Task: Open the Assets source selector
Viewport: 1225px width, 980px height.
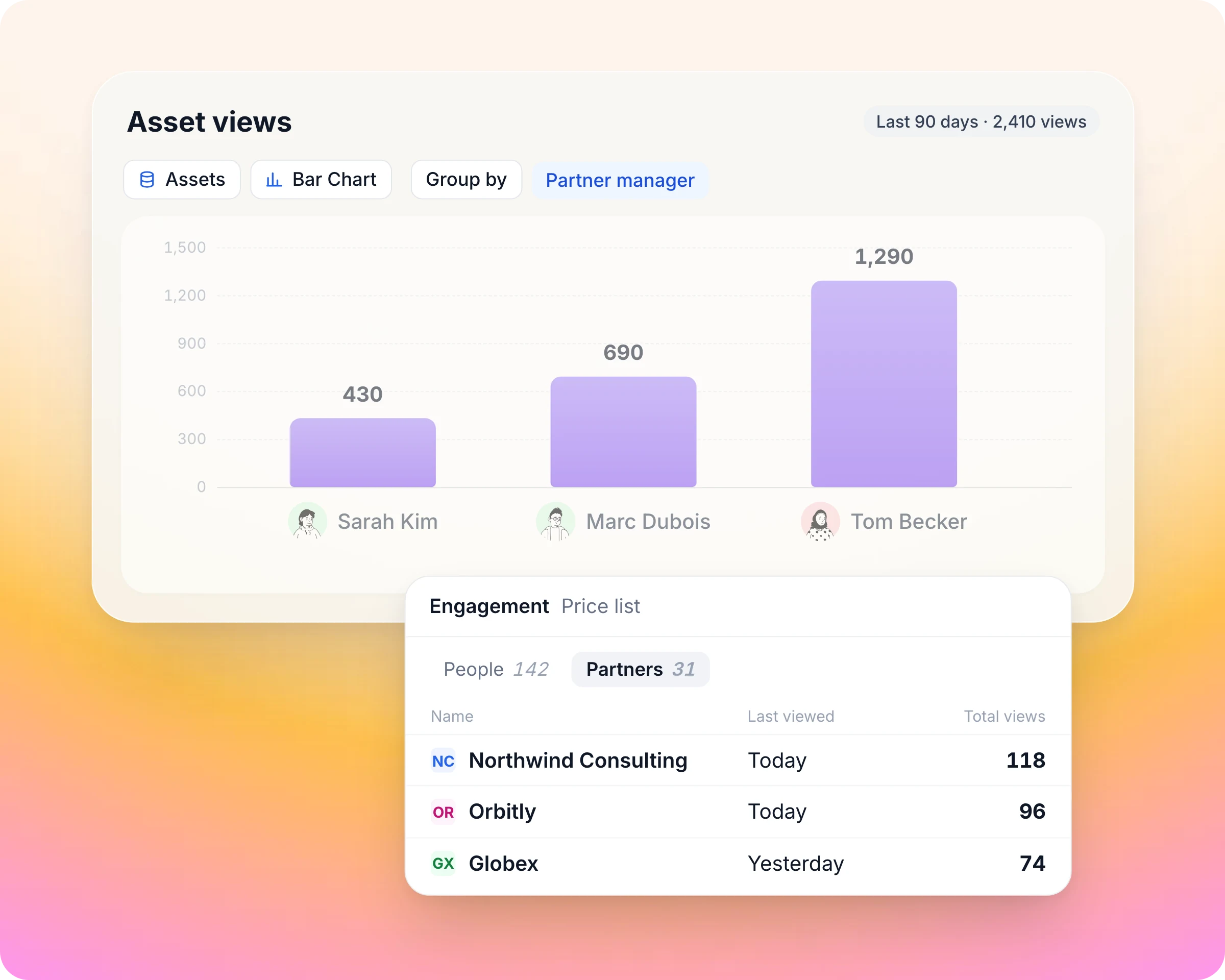Action: coord(182,180)
